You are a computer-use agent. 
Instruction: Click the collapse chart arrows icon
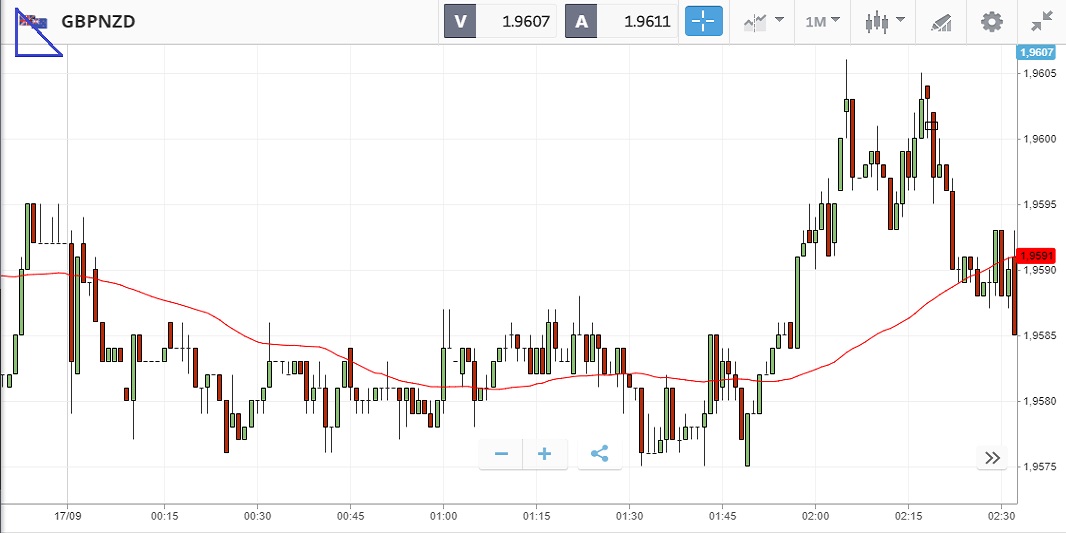pyautogui.click(x=1041, y=21)
